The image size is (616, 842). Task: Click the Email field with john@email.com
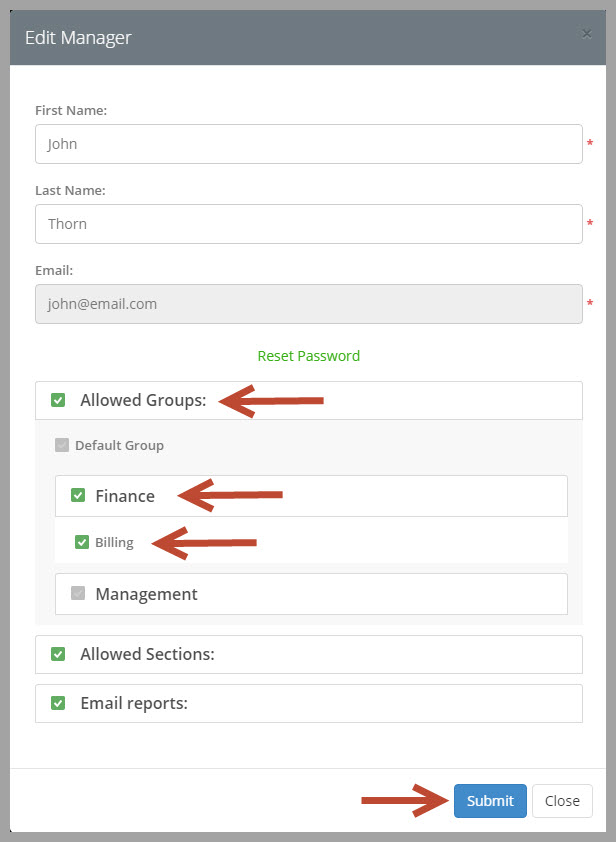(x=309, y=304)
